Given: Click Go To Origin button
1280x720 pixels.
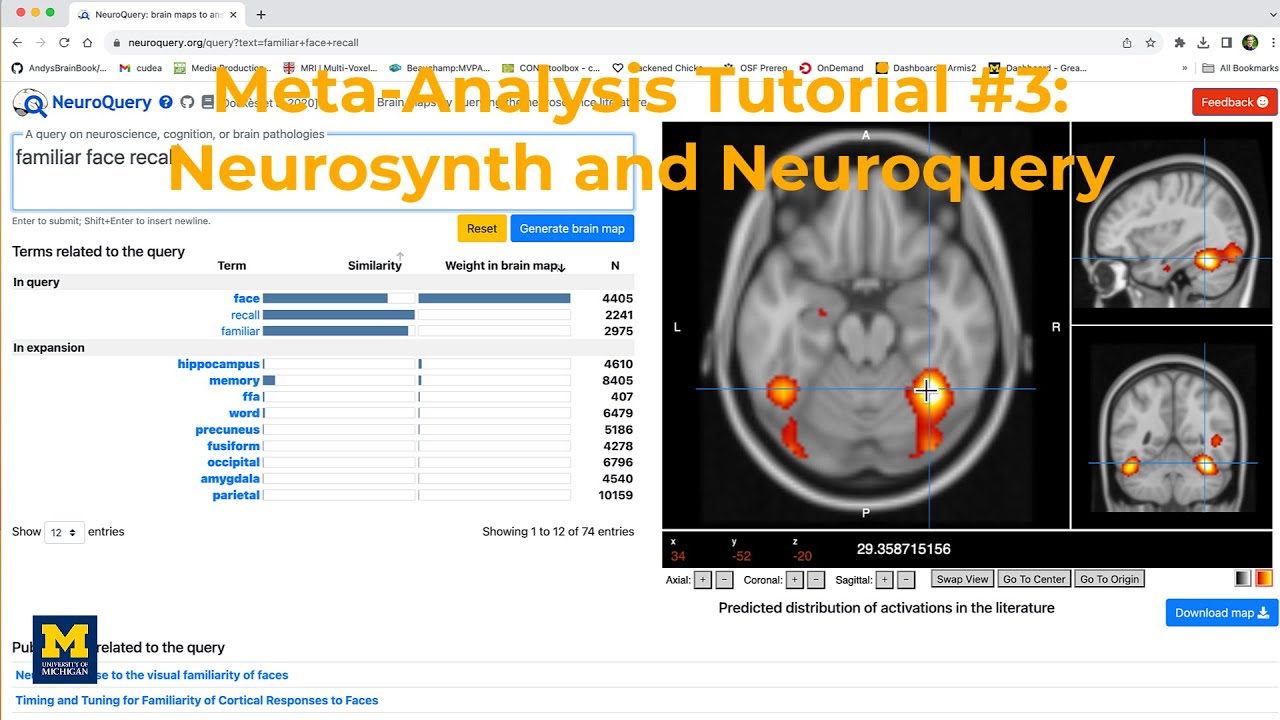Looking at the screenshot, I should pos(1110,579).
